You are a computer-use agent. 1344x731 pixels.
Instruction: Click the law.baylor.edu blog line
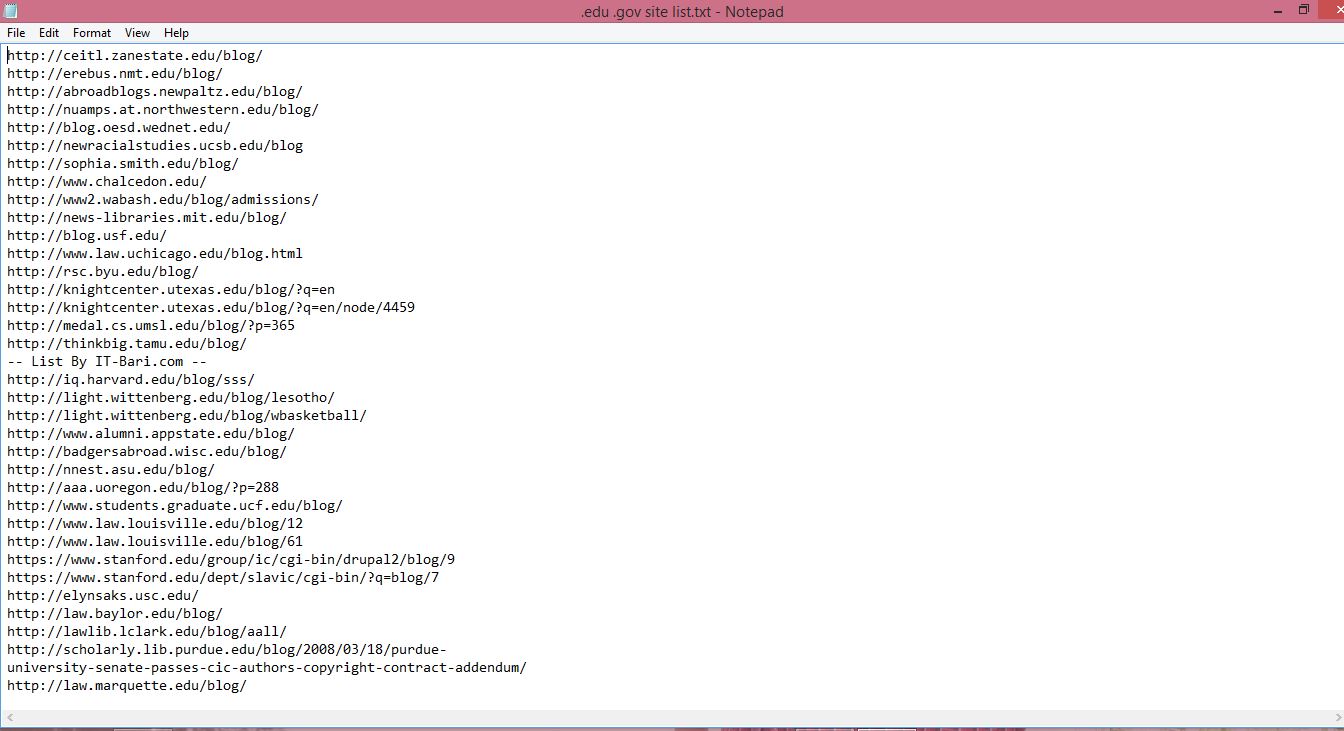[x=115, y=614]
